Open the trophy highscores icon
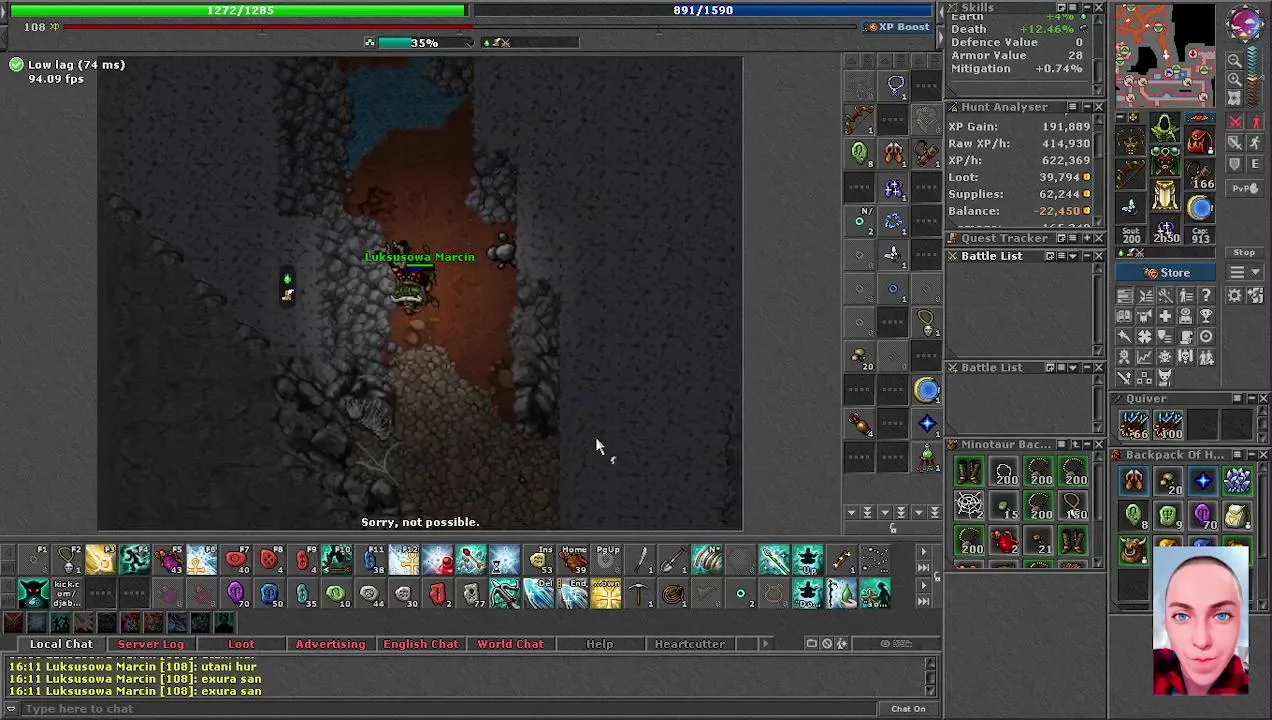 (x=1206, y=316)
